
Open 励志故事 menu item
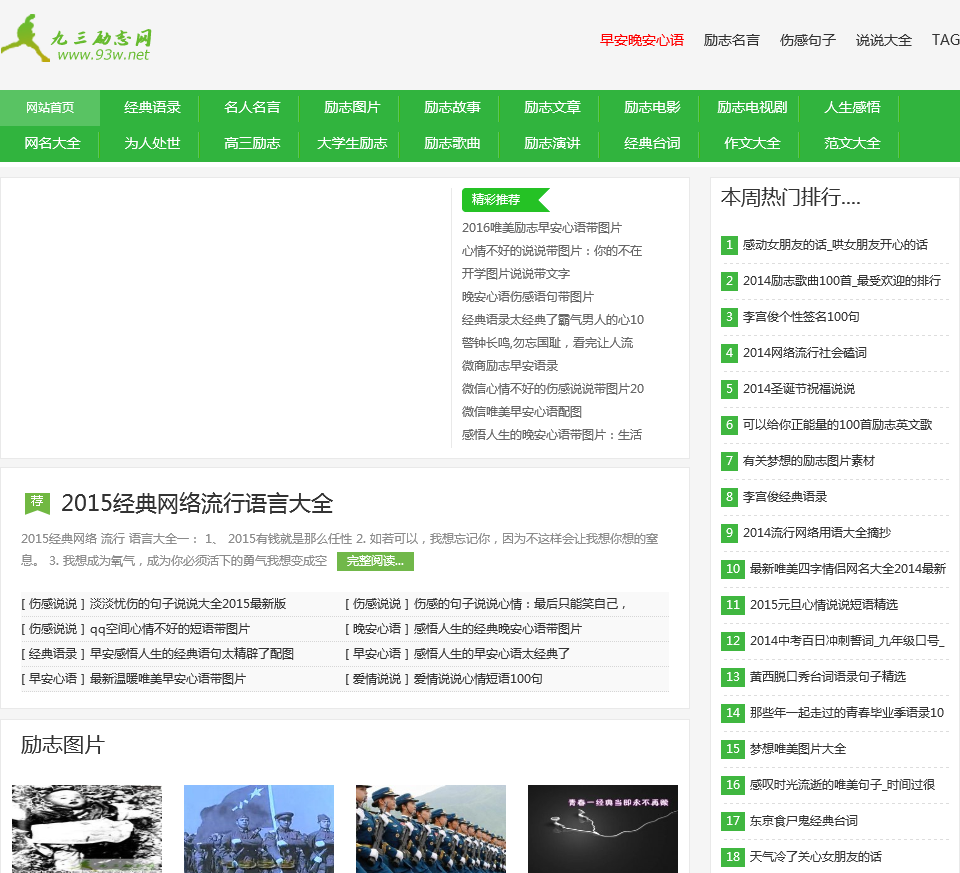click(x=452, y=108)
